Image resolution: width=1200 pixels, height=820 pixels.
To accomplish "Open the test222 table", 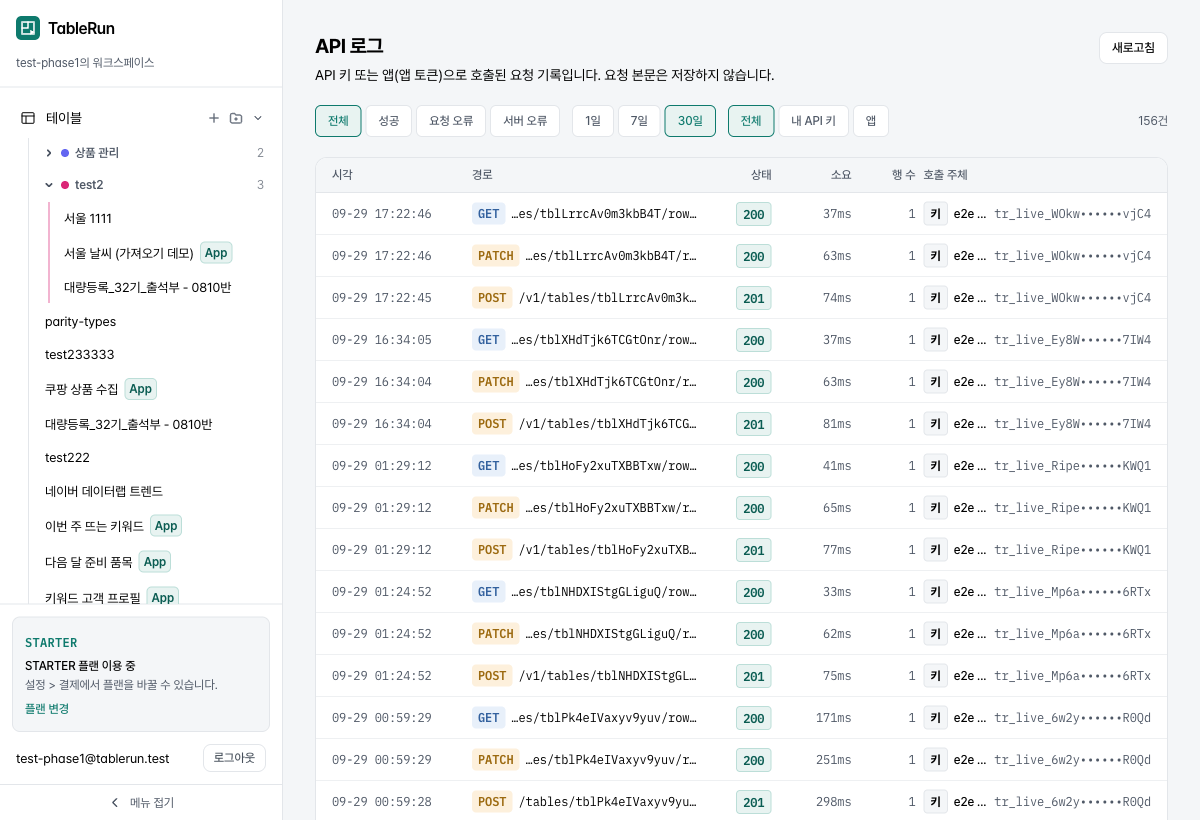I will pyautogui.click(x=67, y=457).
